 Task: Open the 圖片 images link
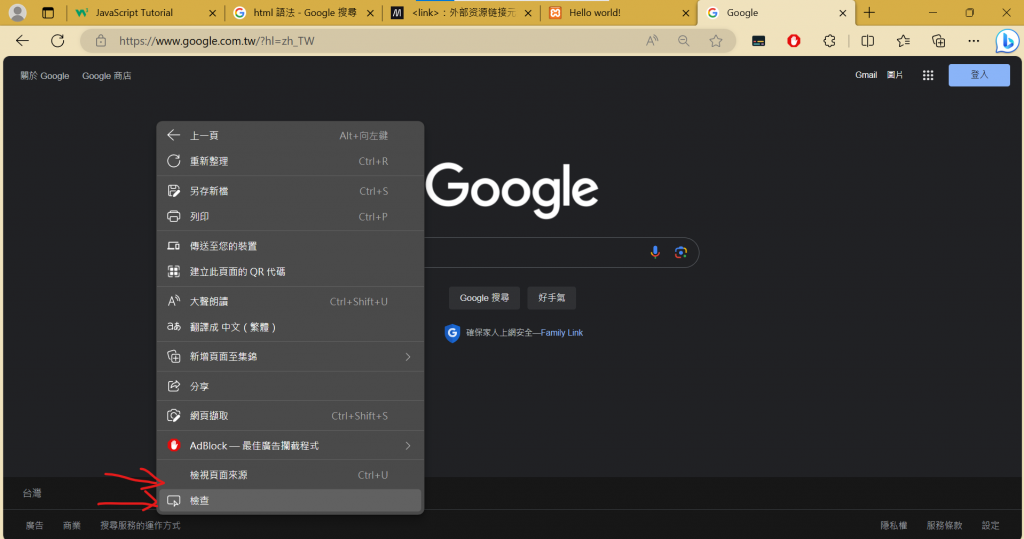click(x=895, y=75)
